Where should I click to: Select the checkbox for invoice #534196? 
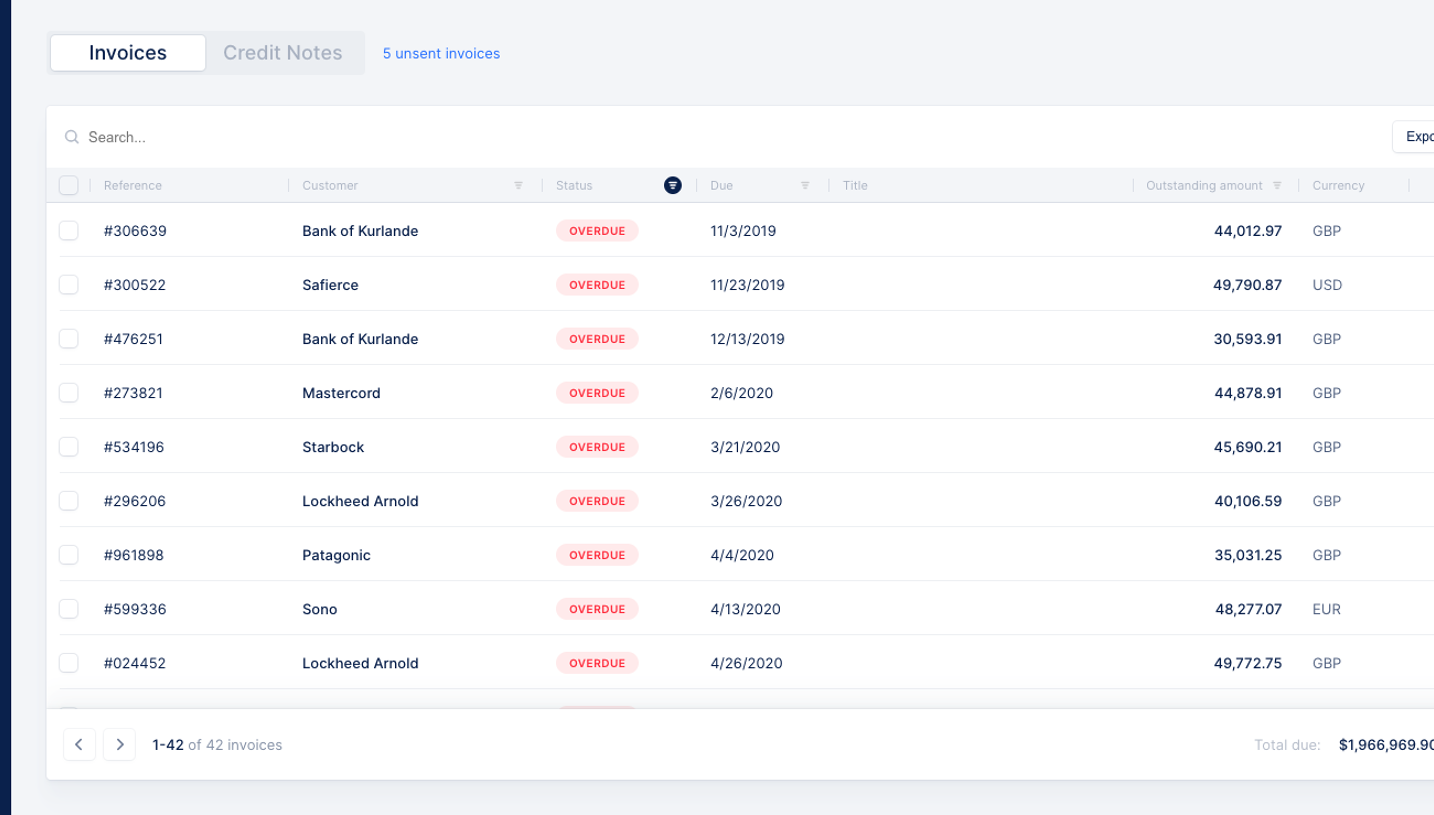coord(68,447)
